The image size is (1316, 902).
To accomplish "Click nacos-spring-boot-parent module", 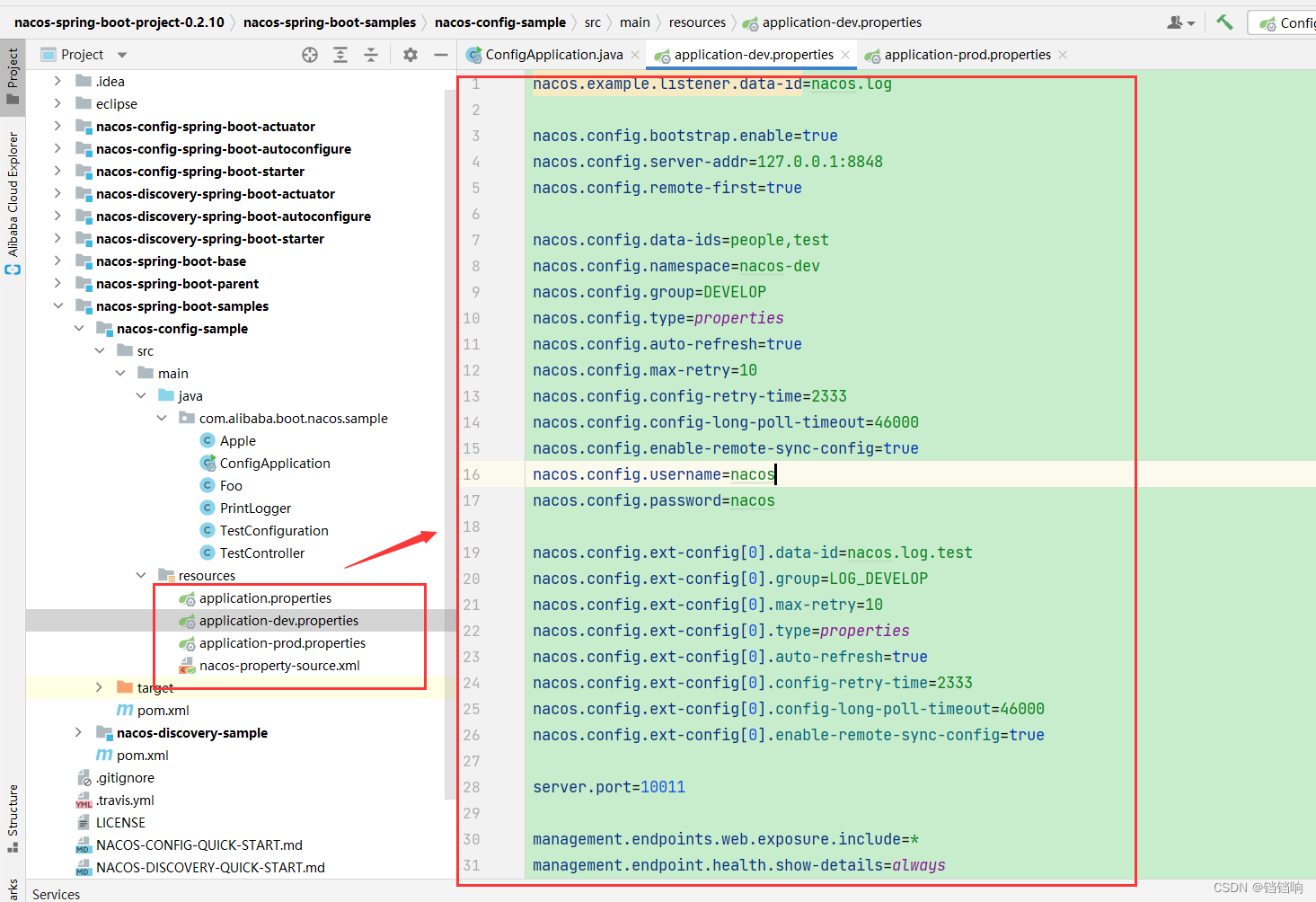I will pyautogui.click(x=177, y=284).
